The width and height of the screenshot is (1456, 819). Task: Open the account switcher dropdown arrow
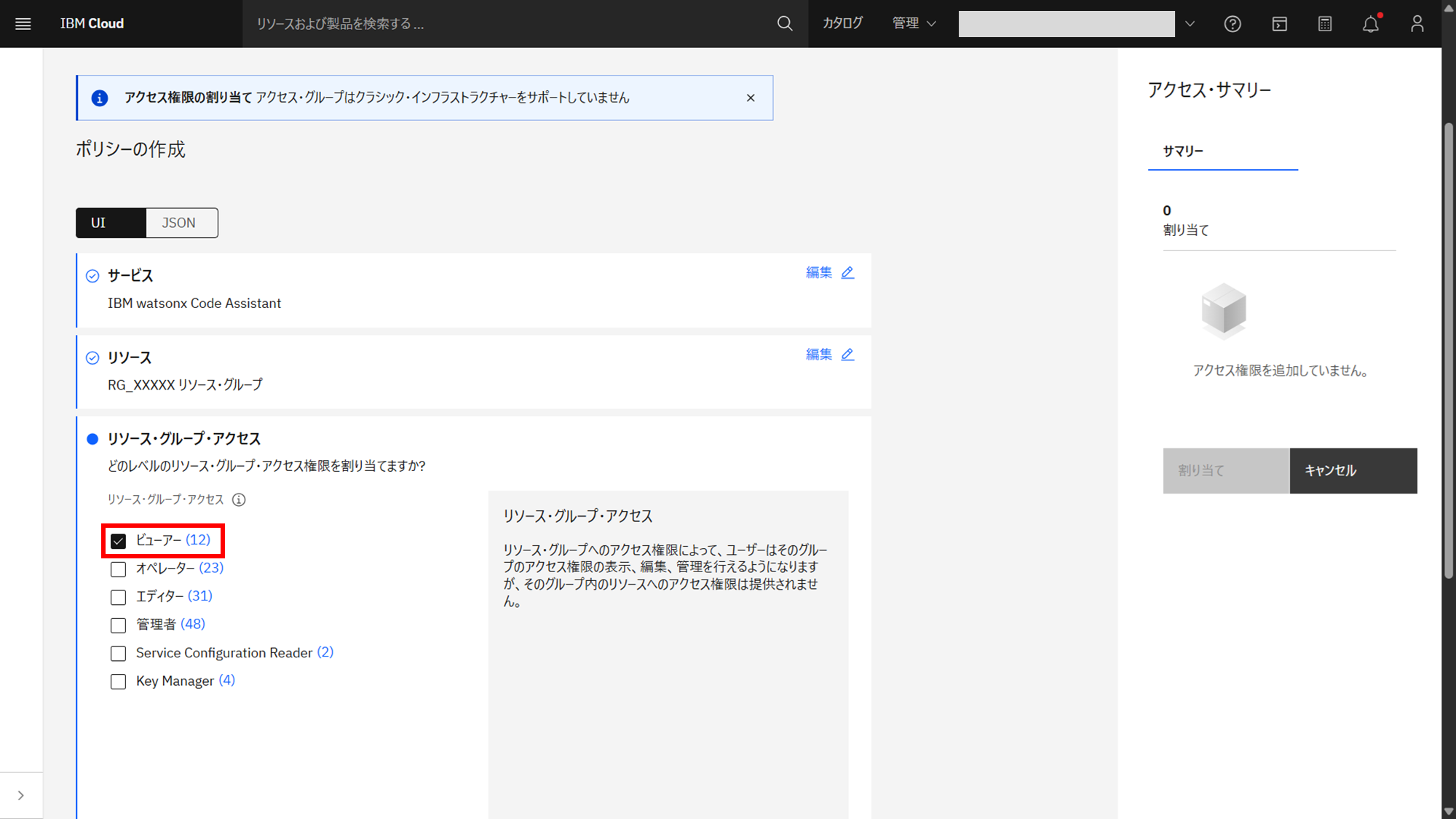[x=1190, y=24]
